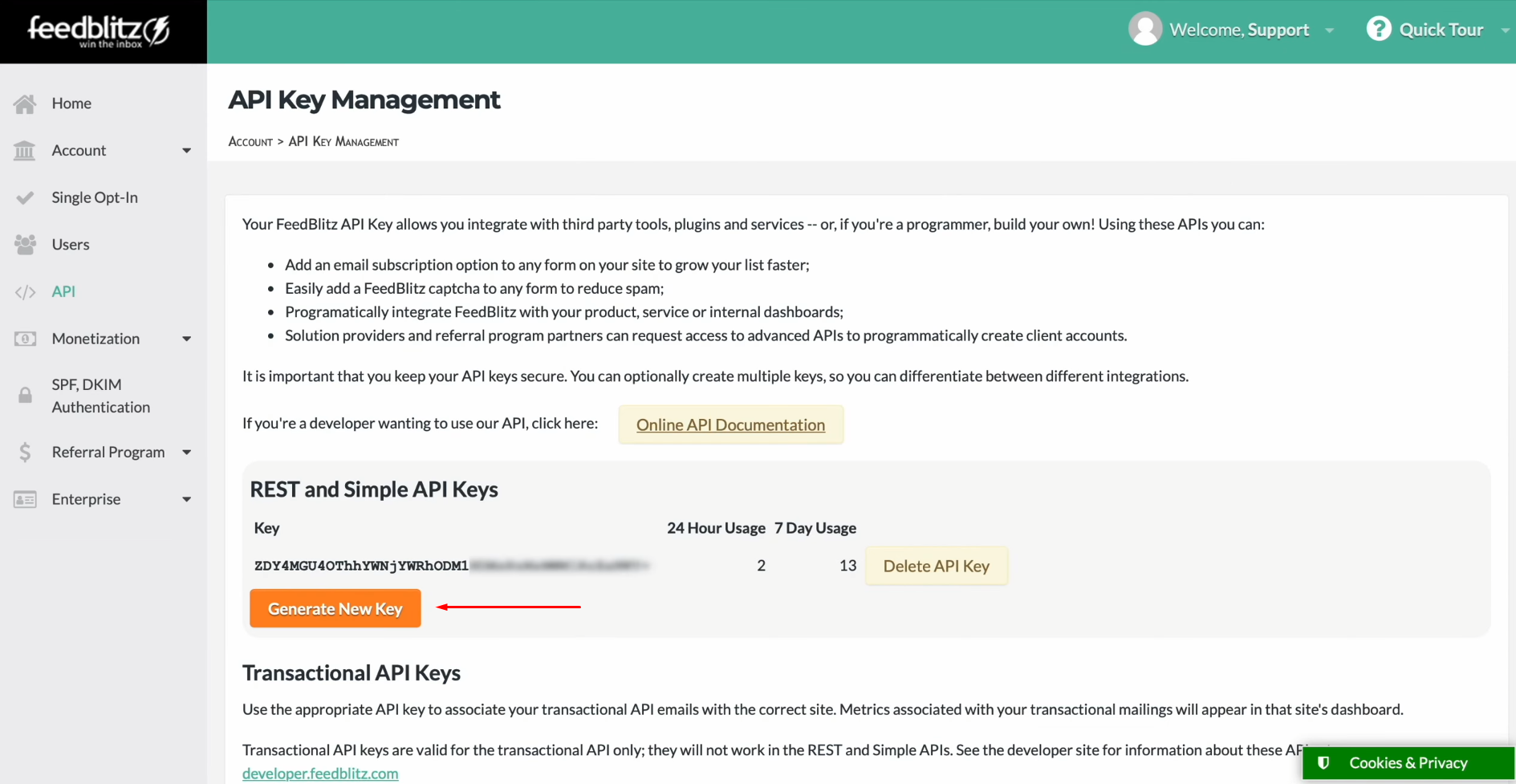Click the Users group icon
The width and height of the screenshot is (1516, 784).
point(25,245)
